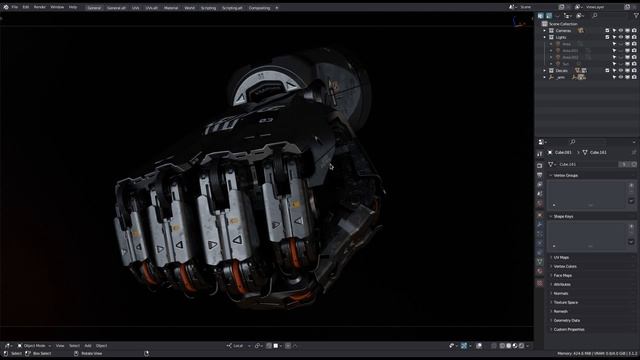Open the viewport Add menu
This screenshot has width=640, height=360.
(x=88, y=346)
